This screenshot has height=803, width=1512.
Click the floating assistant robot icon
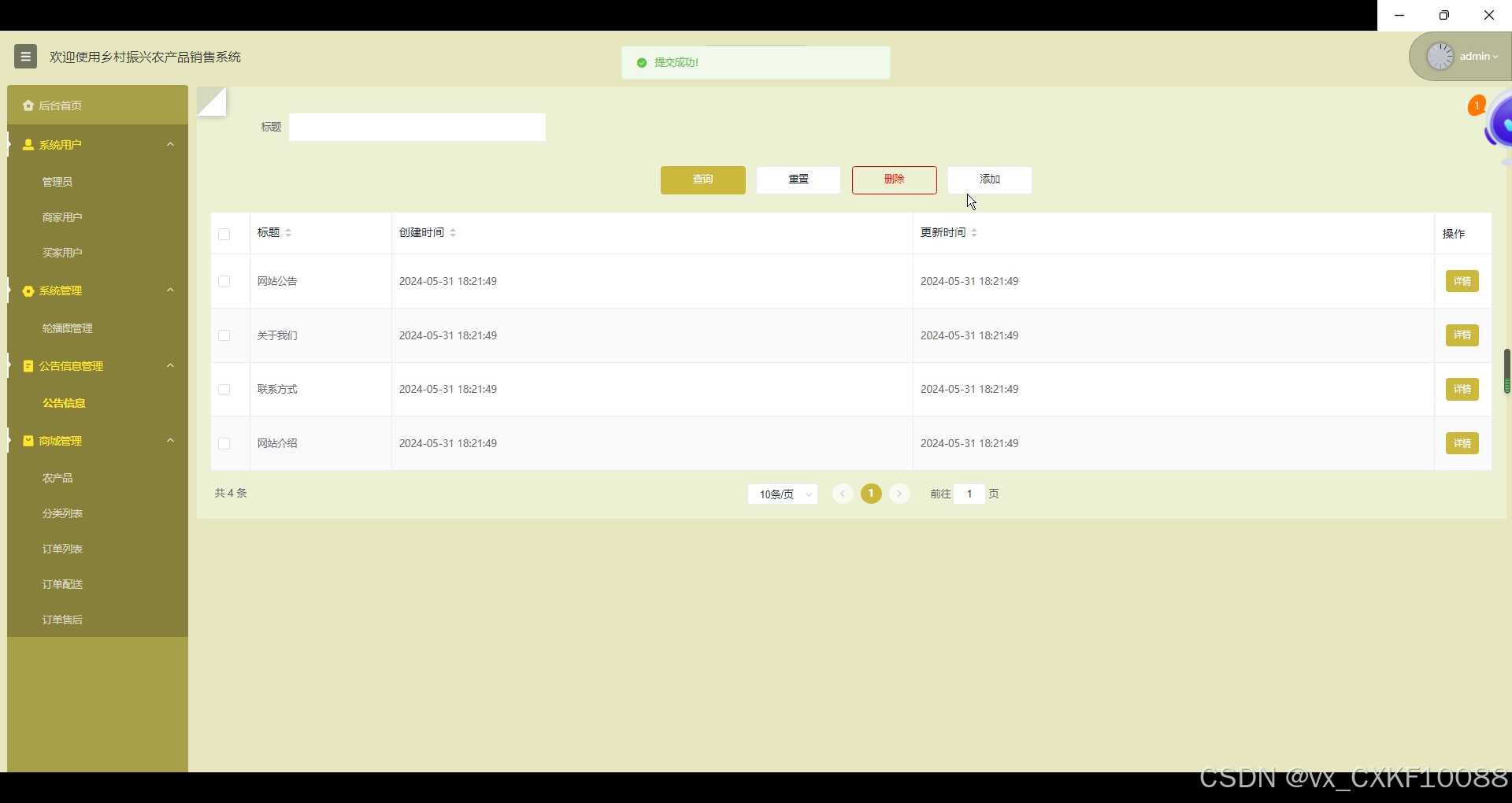[1499, 124]
